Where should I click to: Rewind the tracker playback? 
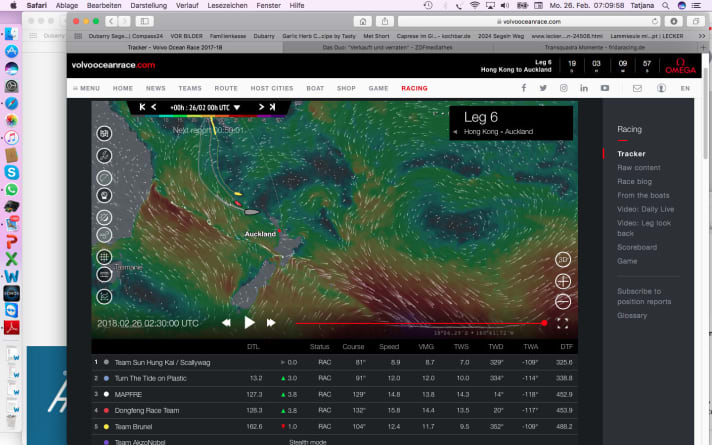click(x=226, y=322)
